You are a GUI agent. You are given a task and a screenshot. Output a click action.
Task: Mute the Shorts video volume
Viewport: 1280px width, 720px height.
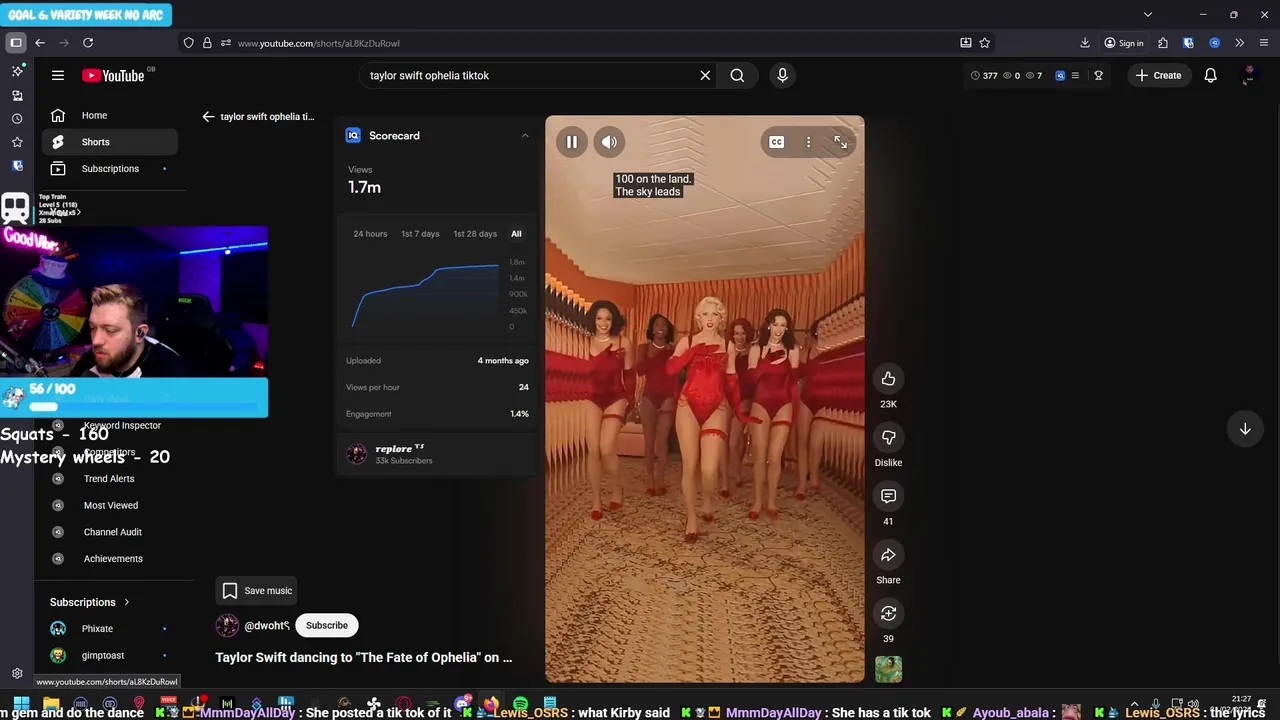coord(609,142)
